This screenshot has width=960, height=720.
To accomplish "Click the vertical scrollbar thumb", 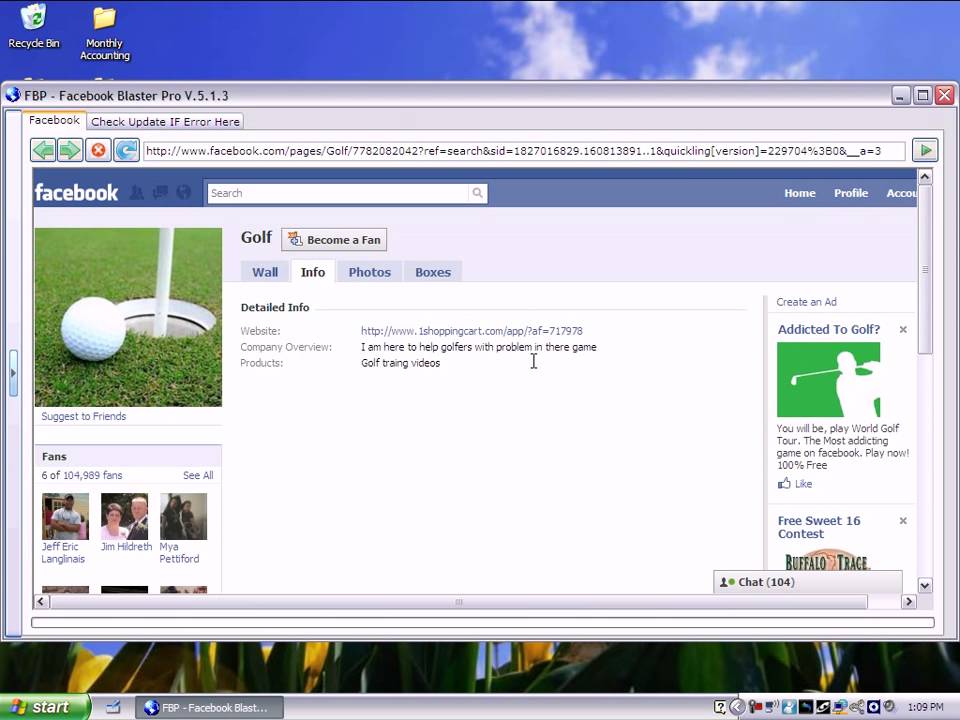I will tap(925, 269).
